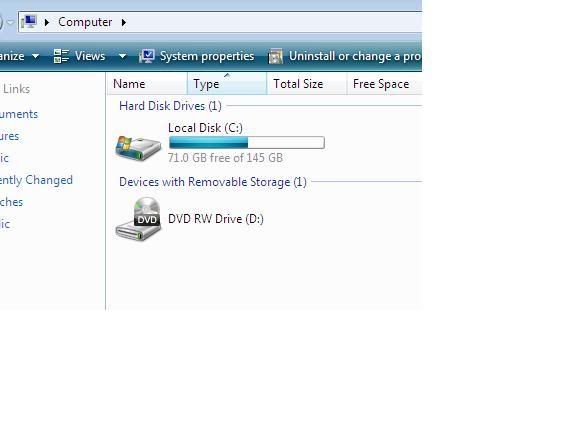576x432 pixels.
Task: Open the Views dropdown arrow
Action: pos(122,56)
